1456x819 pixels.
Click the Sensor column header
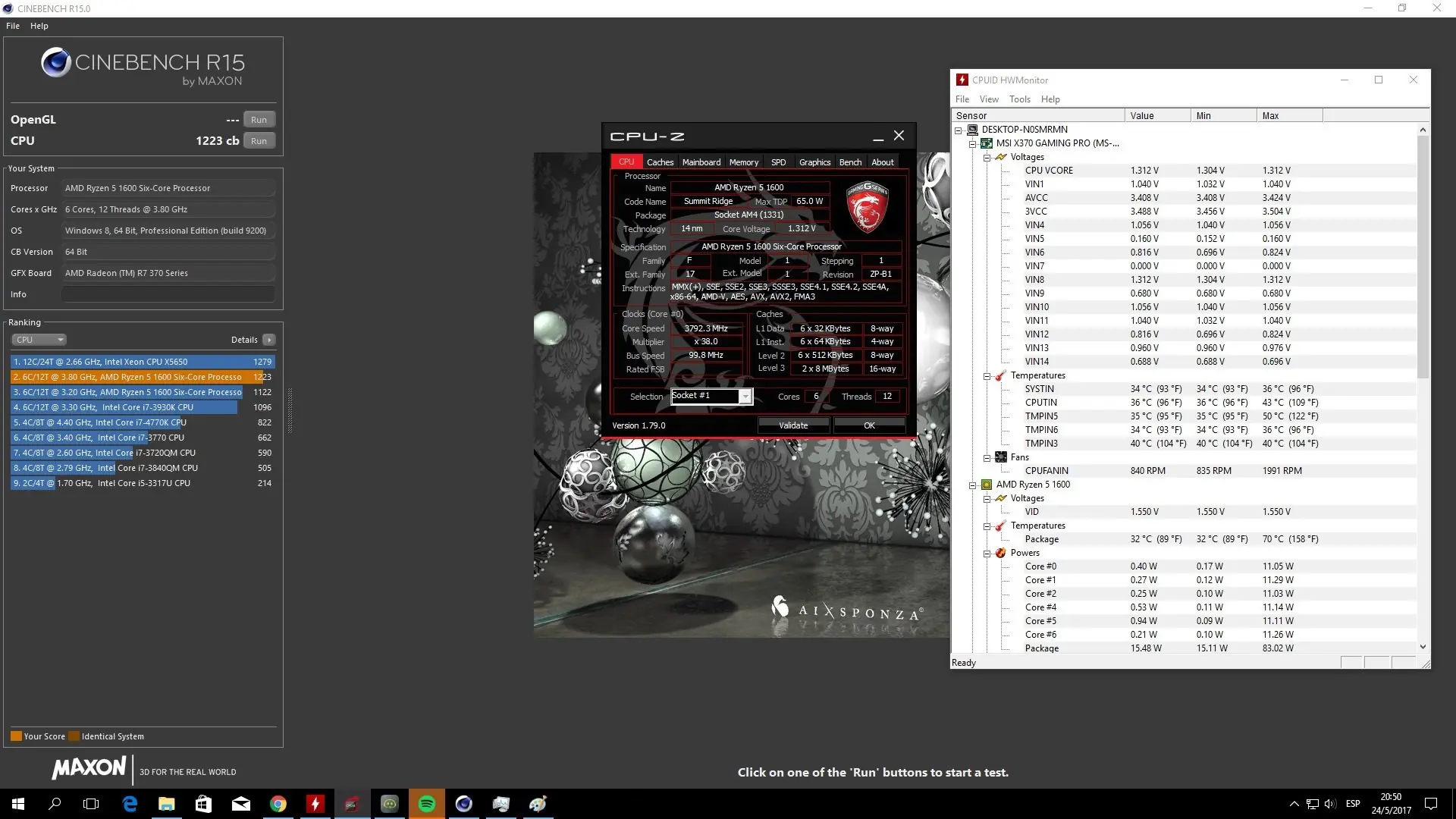coord(1038,116)
